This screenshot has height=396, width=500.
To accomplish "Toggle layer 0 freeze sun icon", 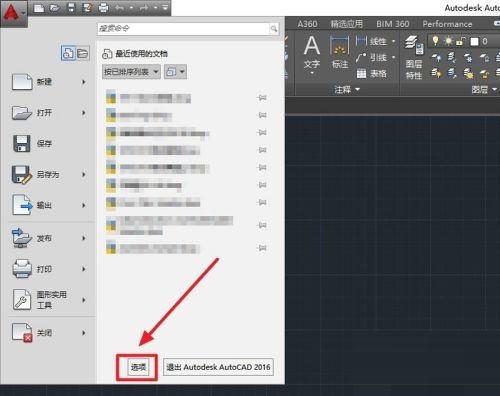I will [448, 41].
